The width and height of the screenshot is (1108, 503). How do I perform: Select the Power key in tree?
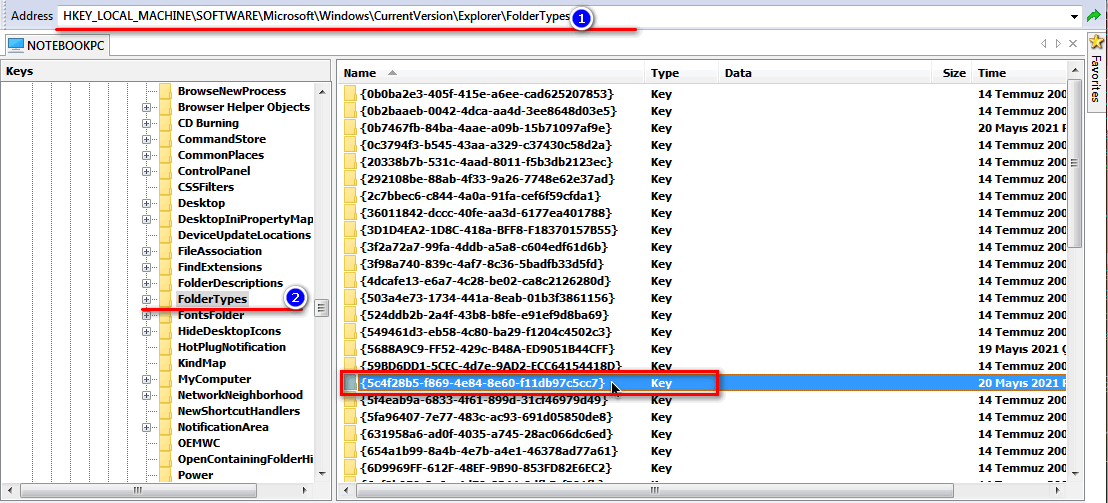(x=196, y=475)
